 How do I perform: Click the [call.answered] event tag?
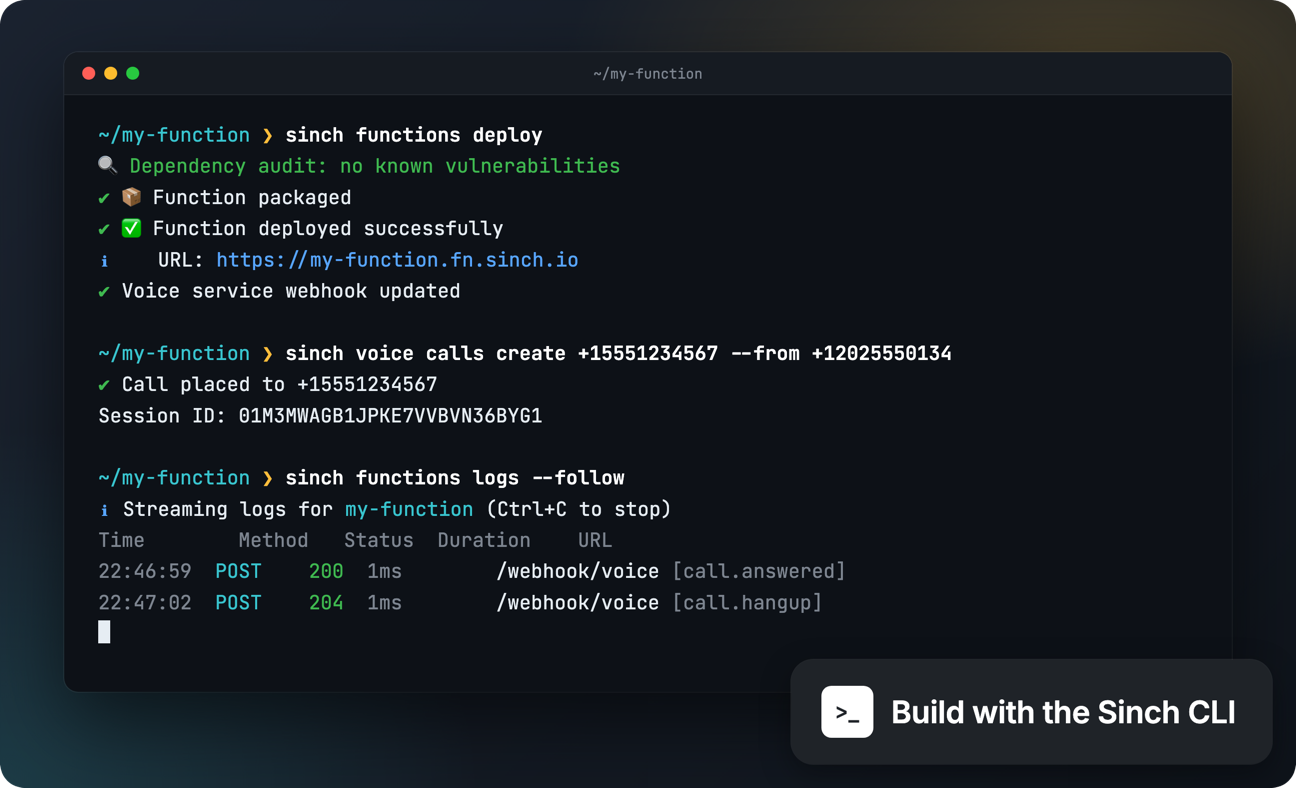point(759,571)
